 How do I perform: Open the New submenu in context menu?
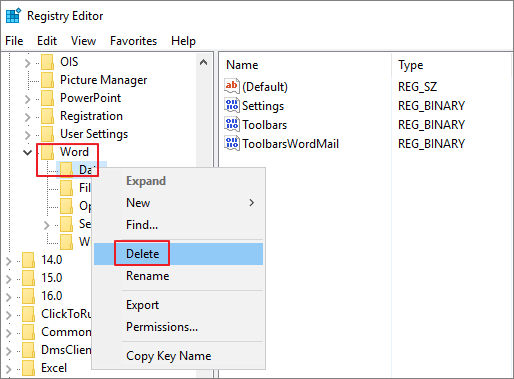[178, 203]
